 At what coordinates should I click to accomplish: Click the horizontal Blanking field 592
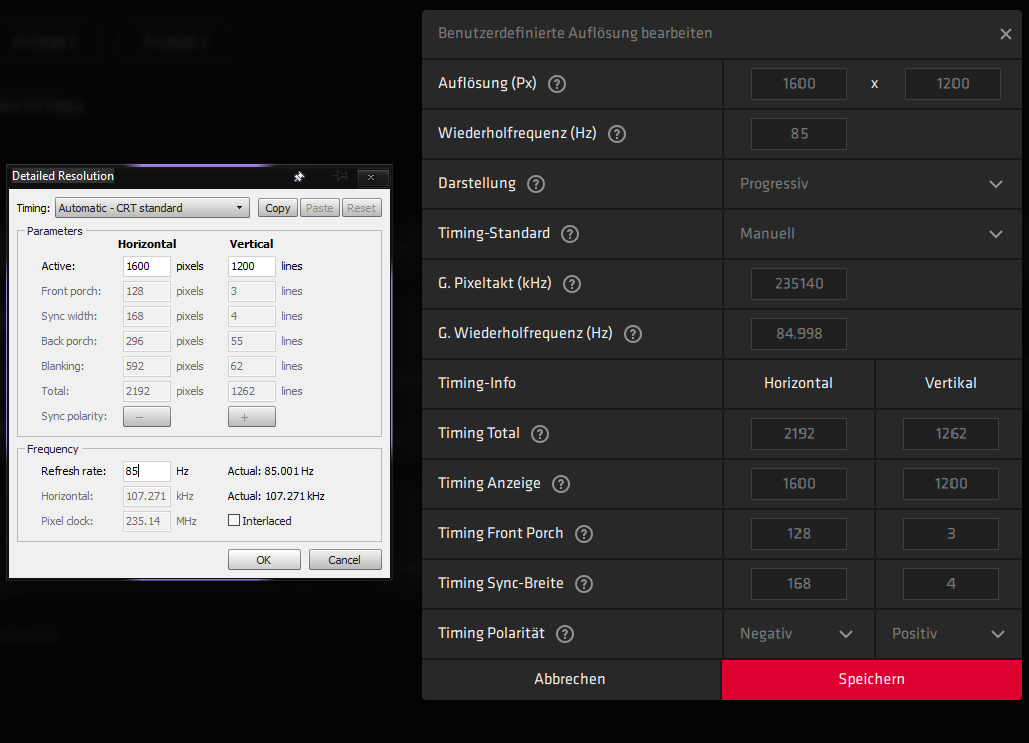point(147,366)
